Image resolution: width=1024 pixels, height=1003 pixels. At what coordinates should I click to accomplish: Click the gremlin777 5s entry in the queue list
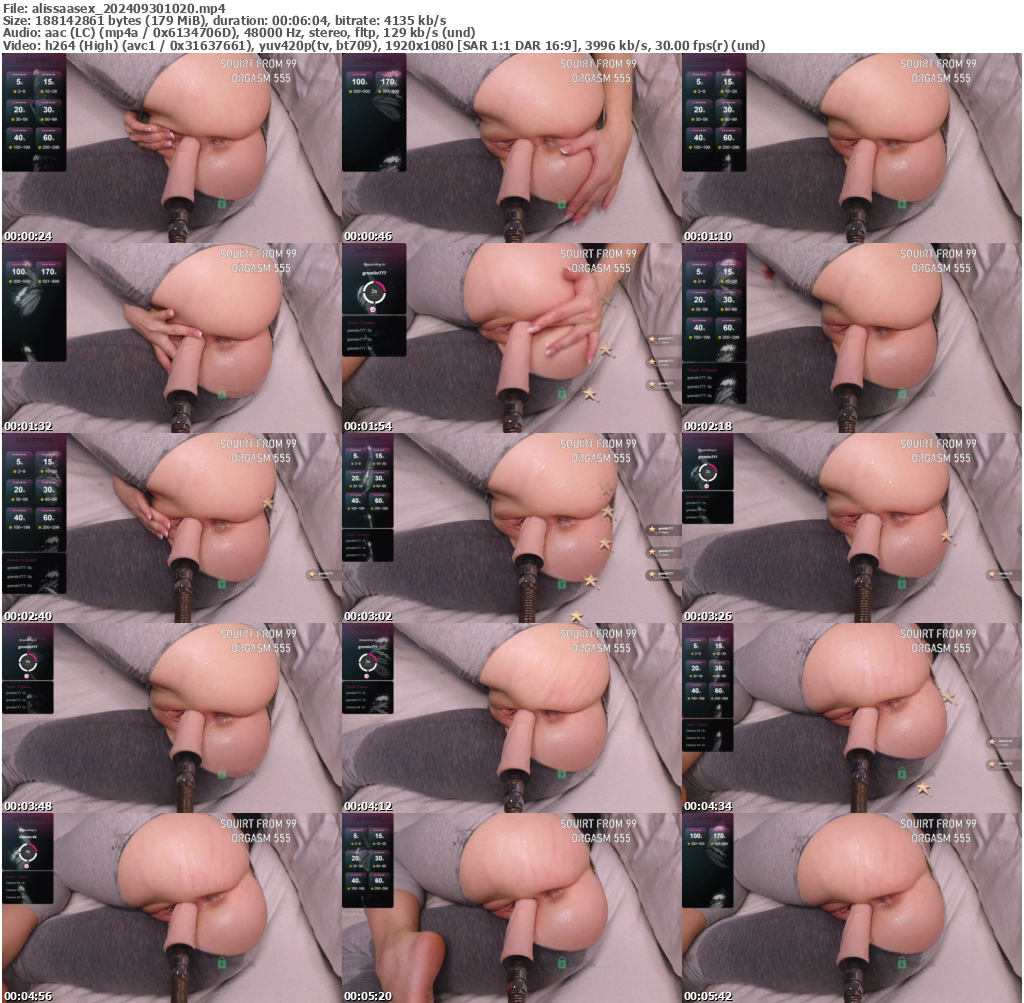tap(360, 330)
